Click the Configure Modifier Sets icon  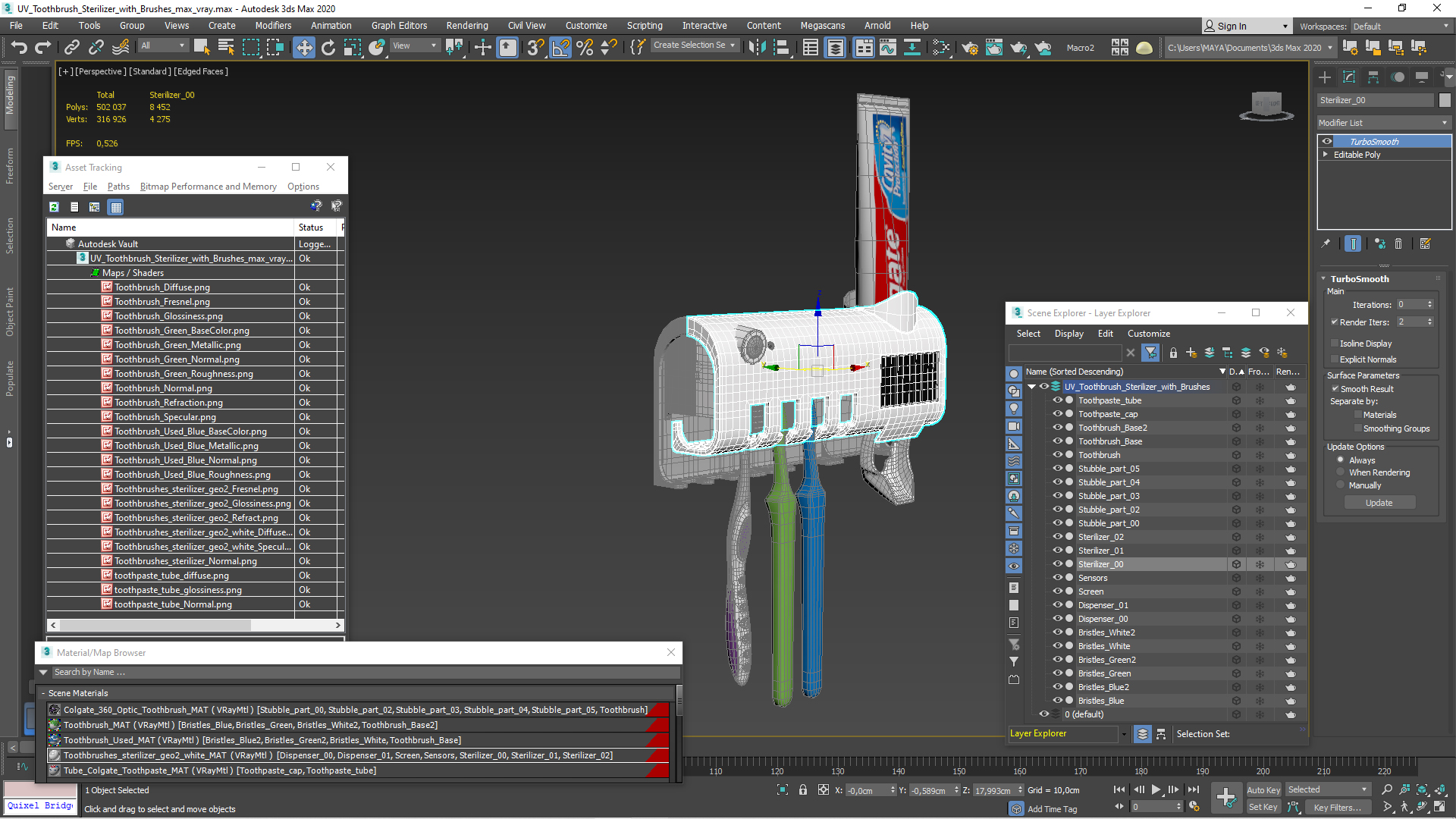1425,244
